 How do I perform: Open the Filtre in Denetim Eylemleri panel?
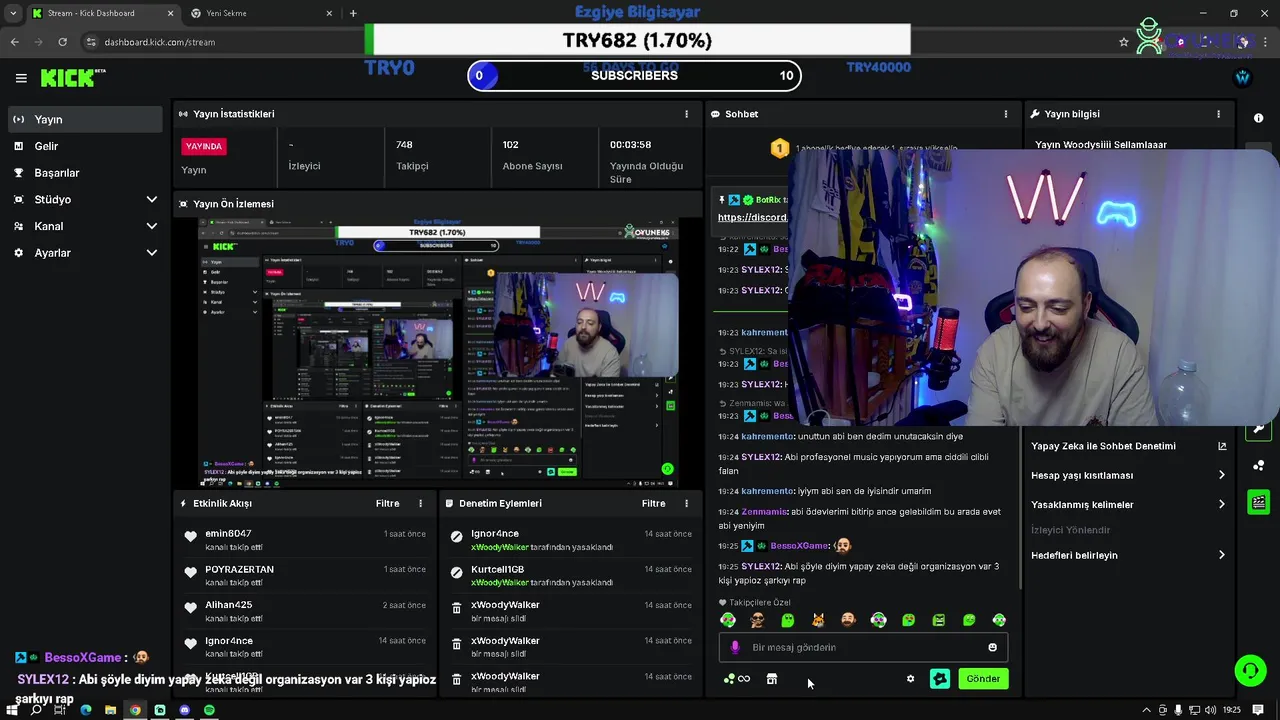(653, 503)
